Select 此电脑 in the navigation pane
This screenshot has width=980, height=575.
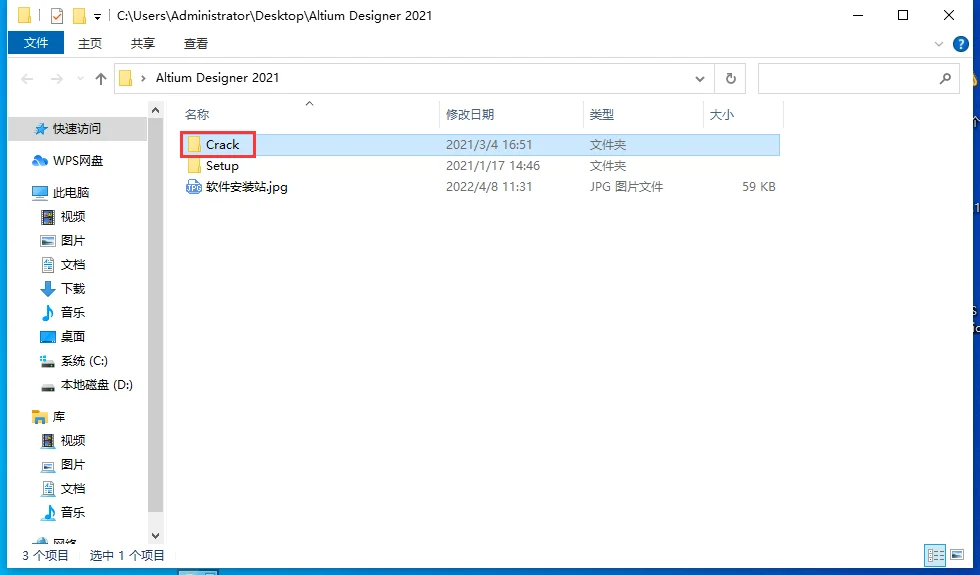(x=71, y=192)
